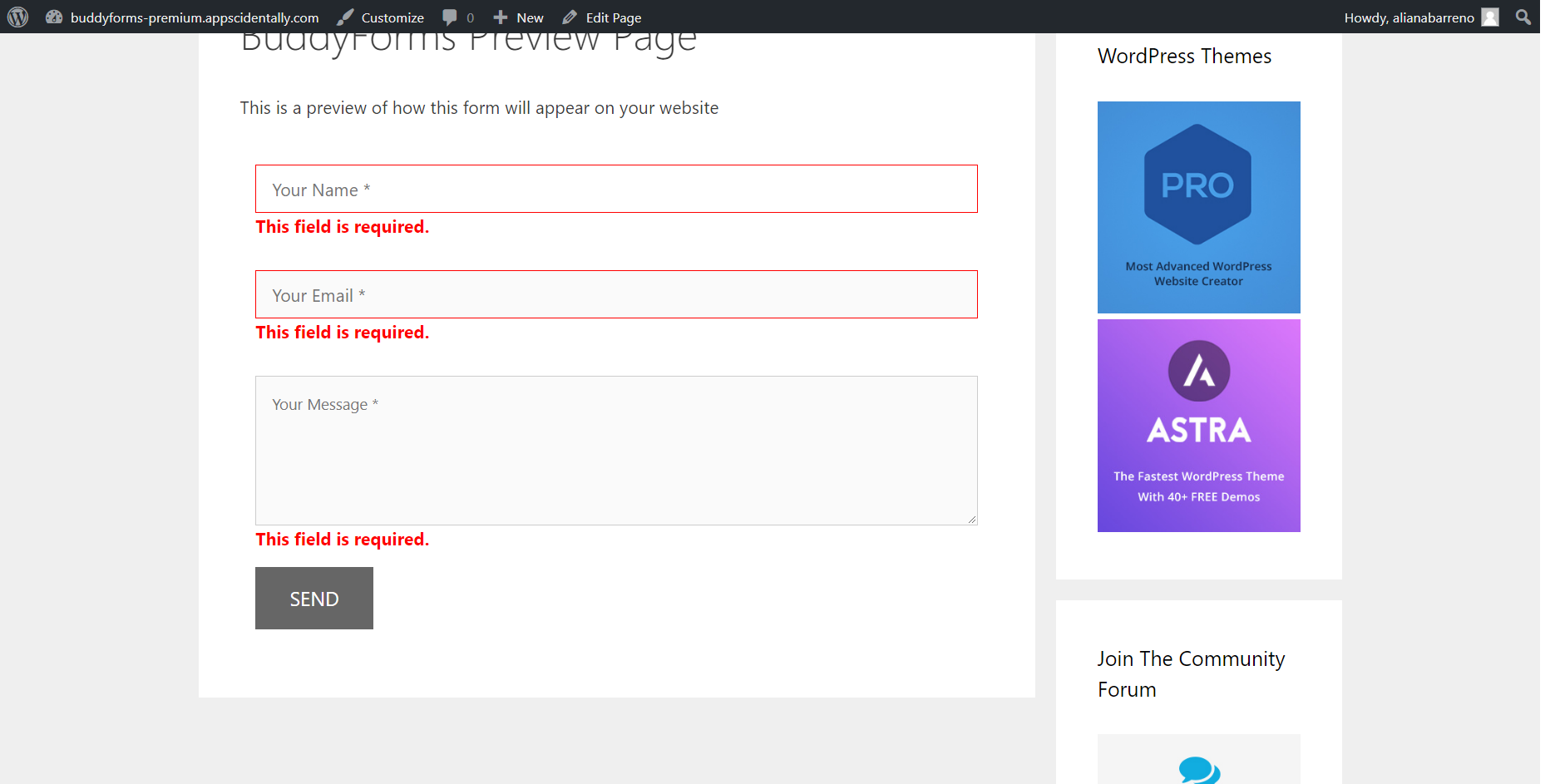Viewport: 1555px width, 784px height.
Task: Select the ASTRA theme banner
Action: coord(1198,425)
